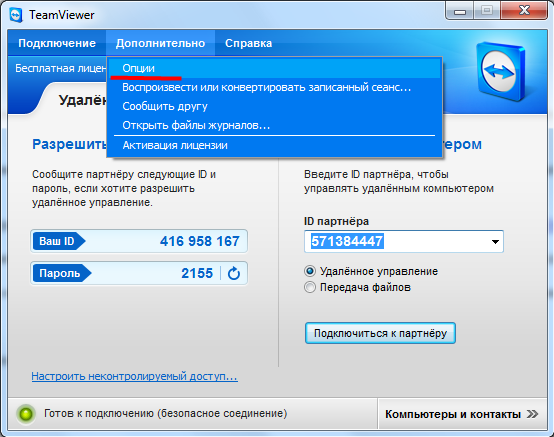
Task: Click the double chevron beside Компьютеры и контакты
Action: 532,414
